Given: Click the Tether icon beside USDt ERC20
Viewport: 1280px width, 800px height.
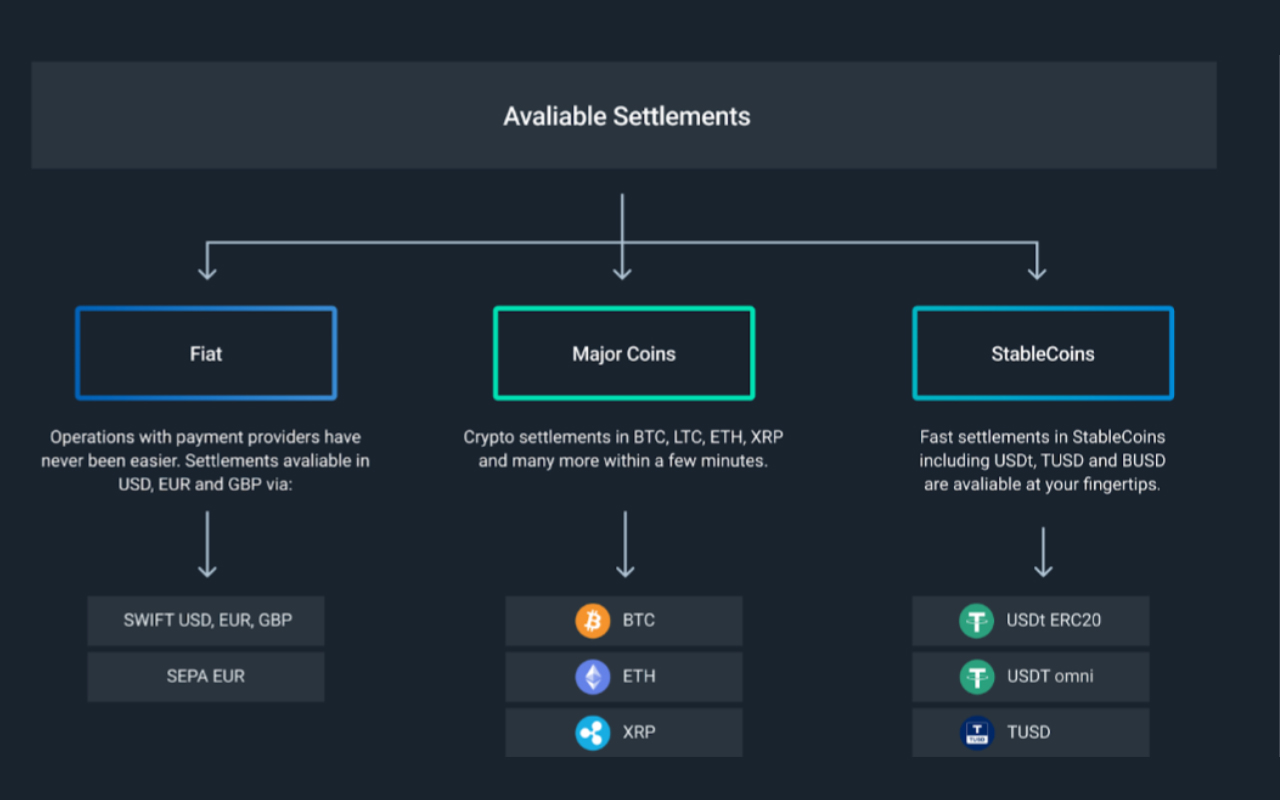Looking at the screenshot, I should (x=976, y=621).
